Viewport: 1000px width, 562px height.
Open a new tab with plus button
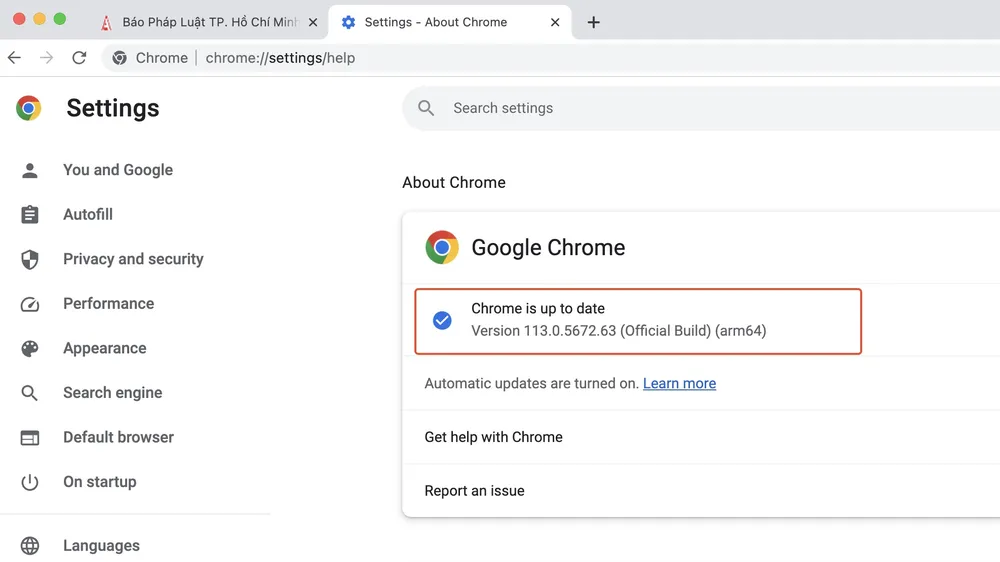593,22
